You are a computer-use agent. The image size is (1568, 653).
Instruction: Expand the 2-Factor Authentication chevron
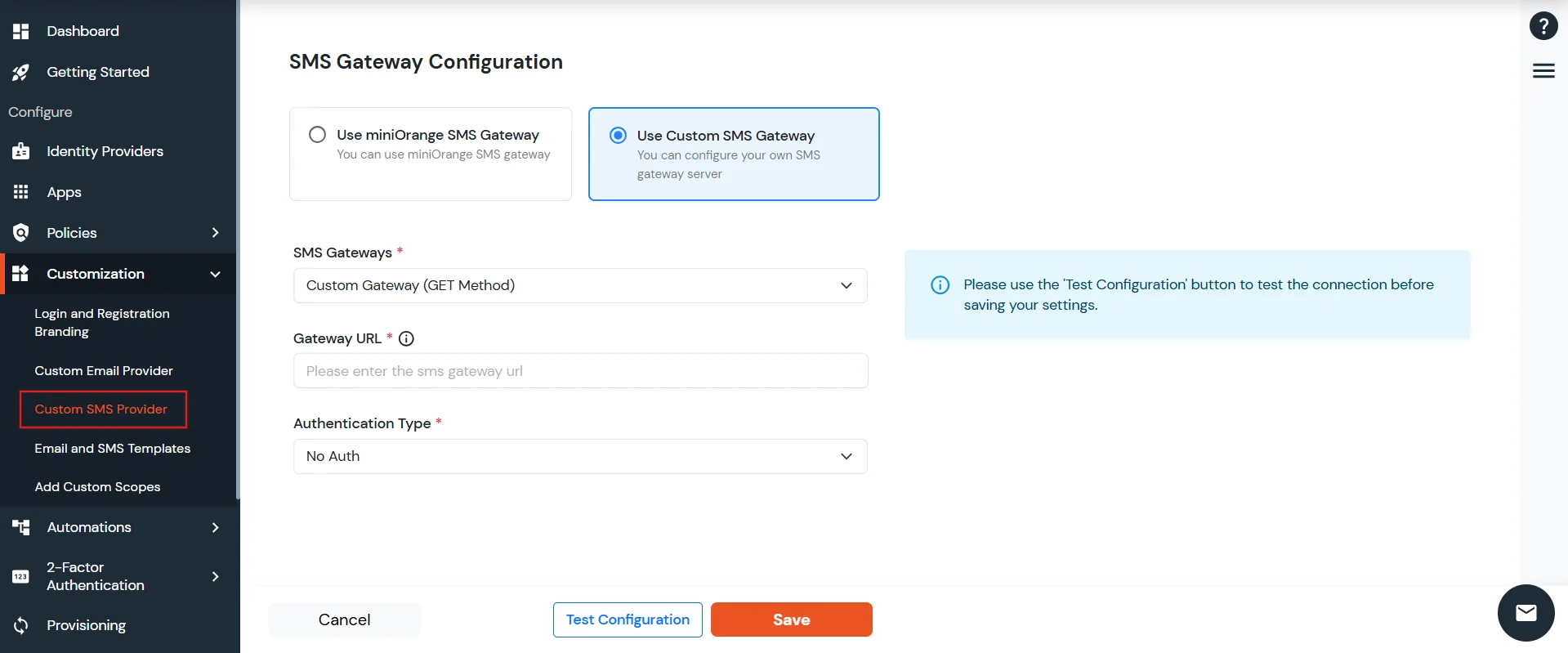click(215, 576)
